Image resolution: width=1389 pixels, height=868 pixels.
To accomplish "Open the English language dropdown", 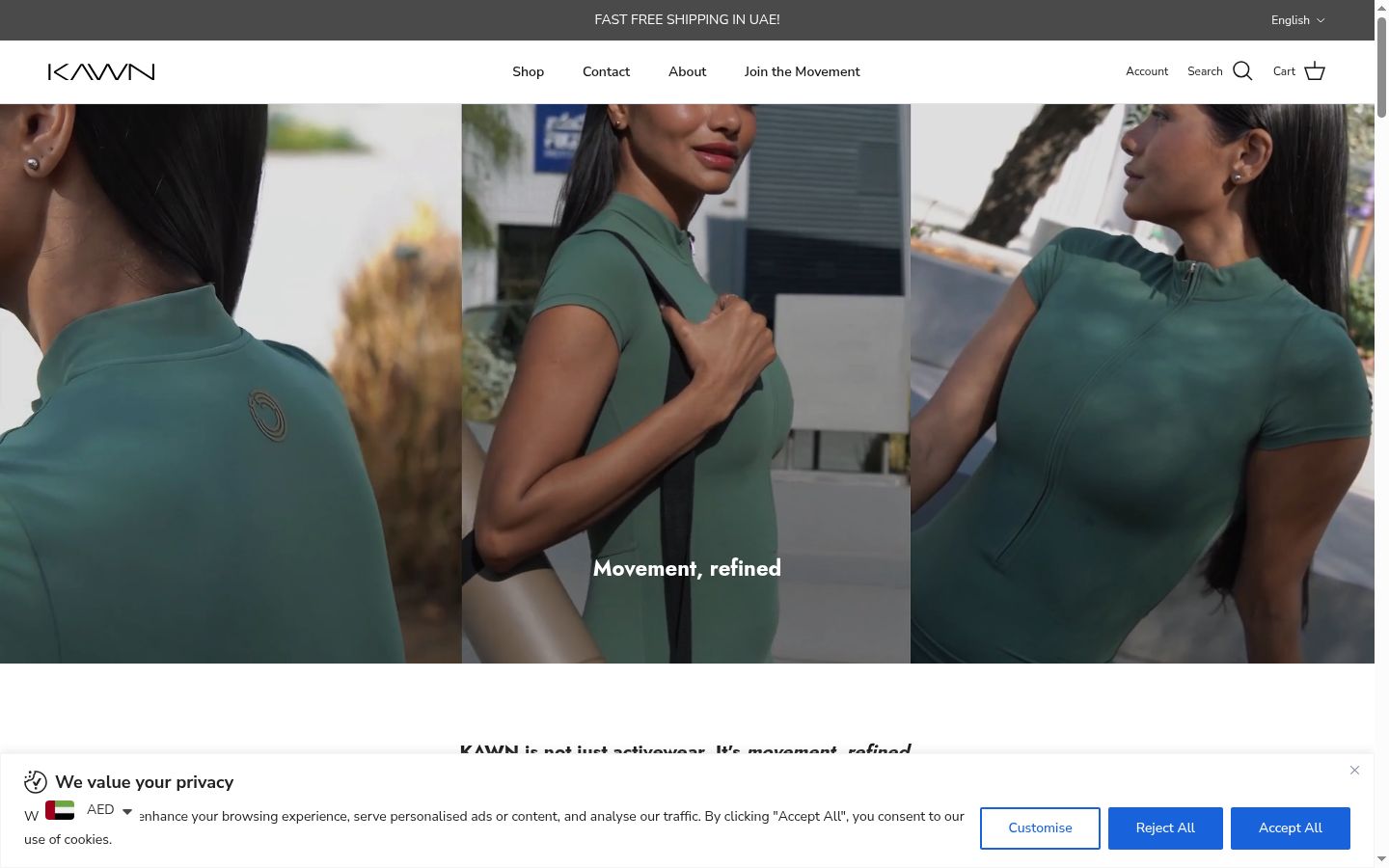I will 1297,20.
